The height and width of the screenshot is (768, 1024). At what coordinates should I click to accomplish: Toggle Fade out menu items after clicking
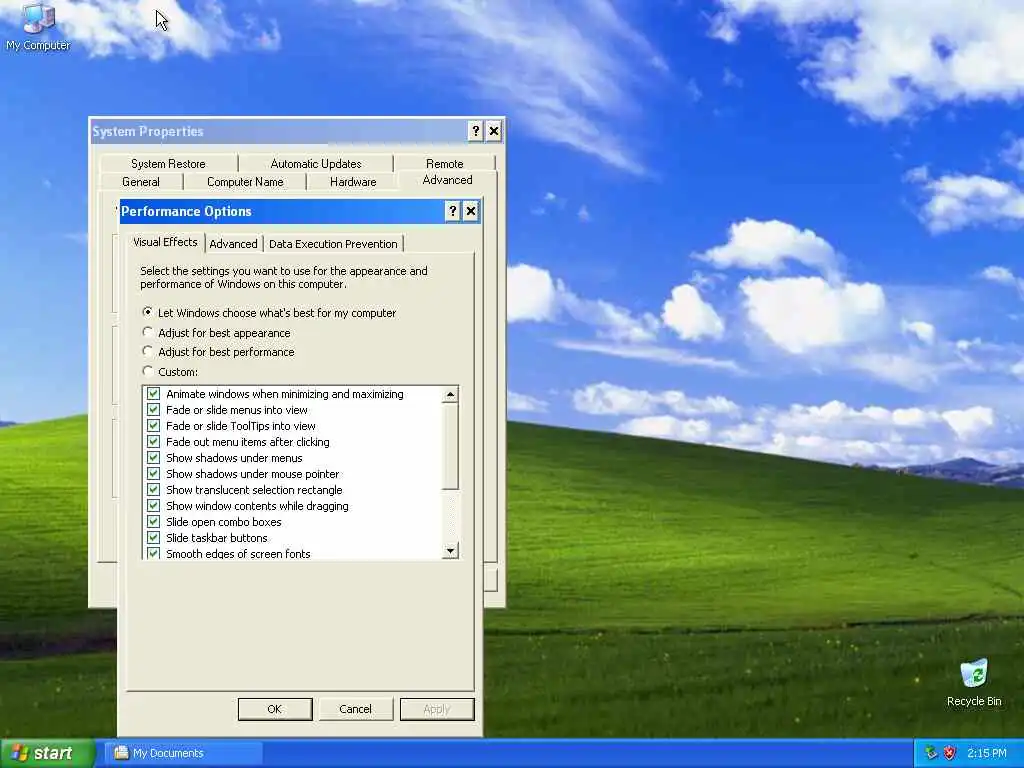(153, 441)
